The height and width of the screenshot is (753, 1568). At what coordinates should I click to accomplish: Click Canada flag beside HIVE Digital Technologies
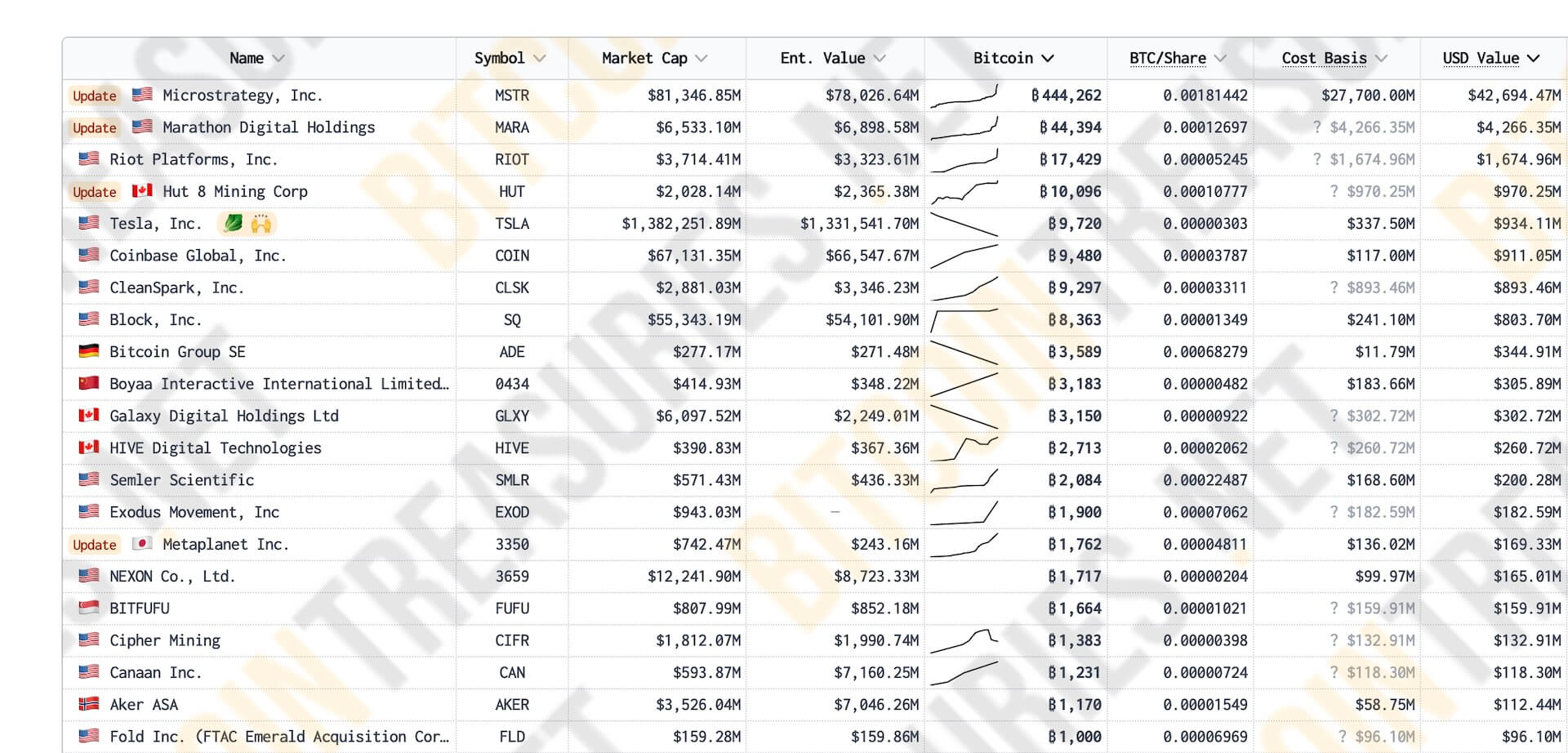point(89,448)
